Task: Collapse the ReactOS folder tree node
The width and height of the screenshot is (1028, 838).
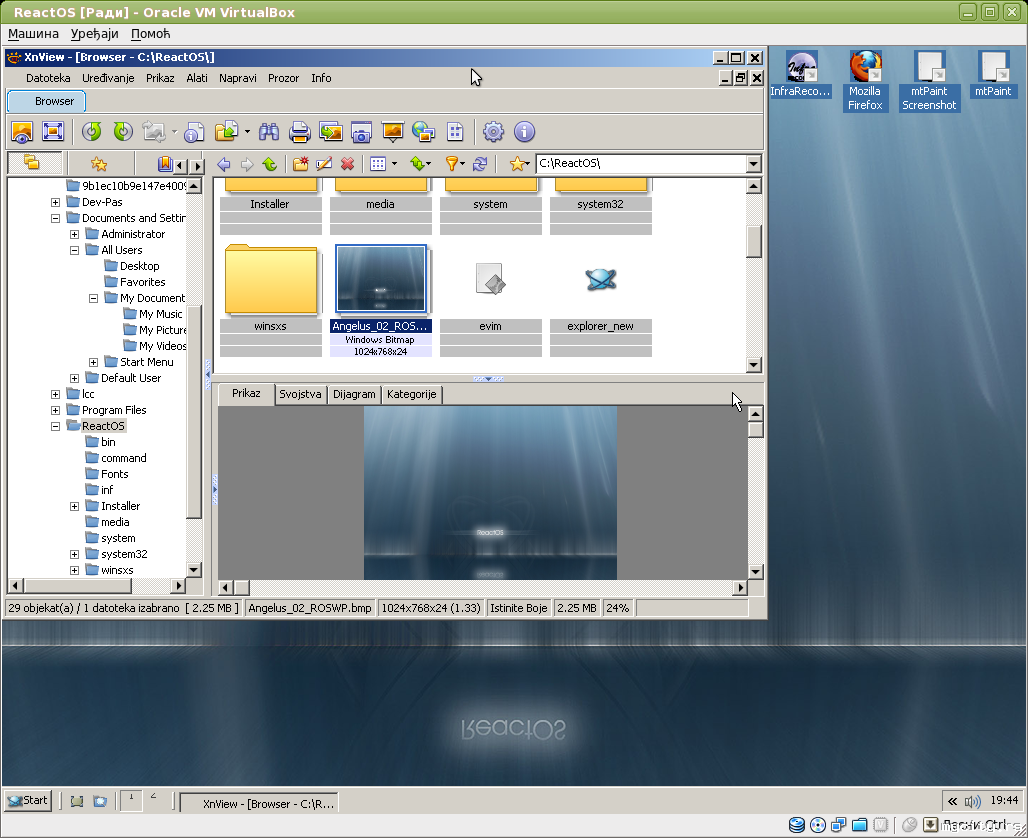Action: point(55,426)
